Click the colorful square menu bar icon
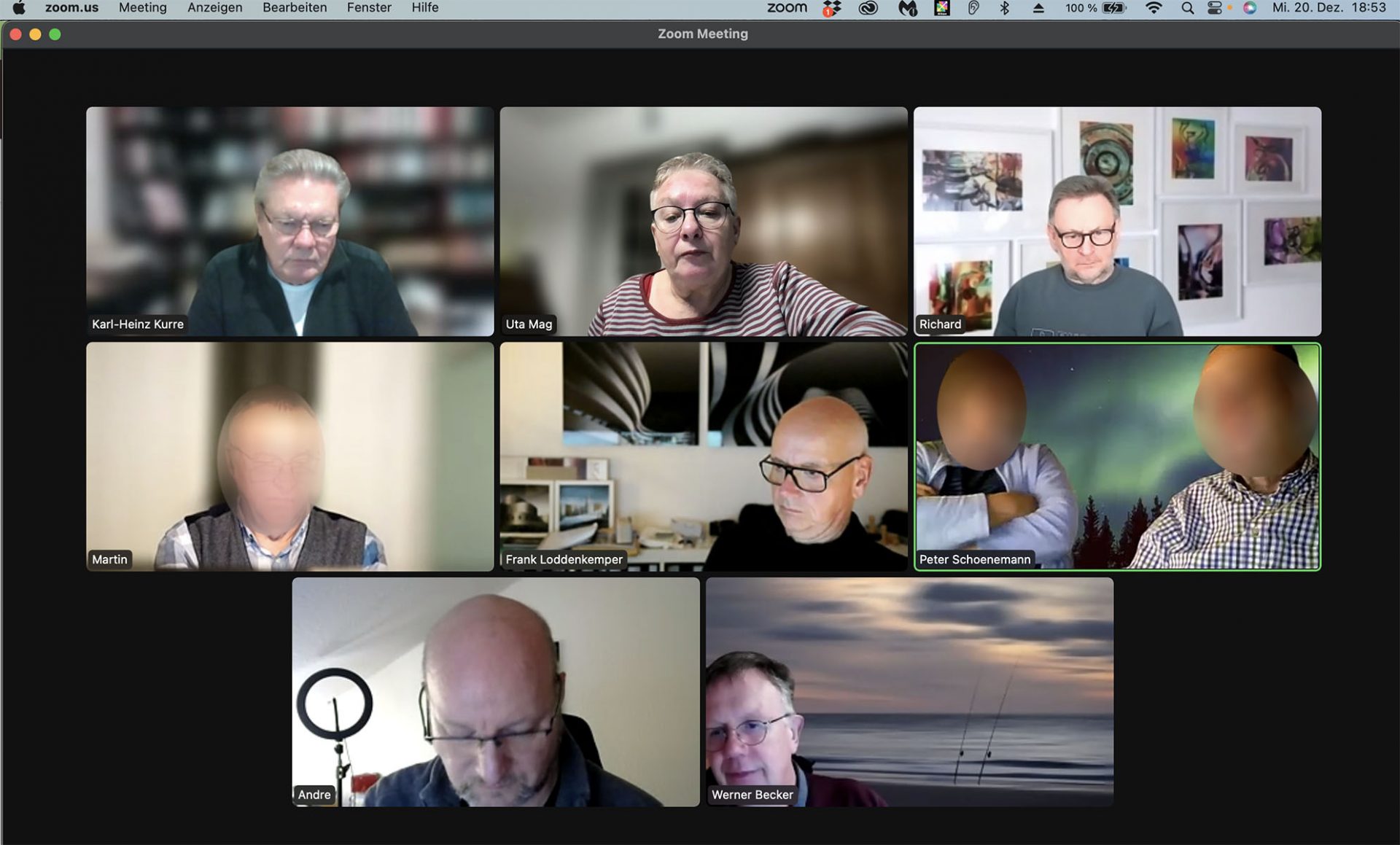This screenshot has height=845, width=1400. 942,8
